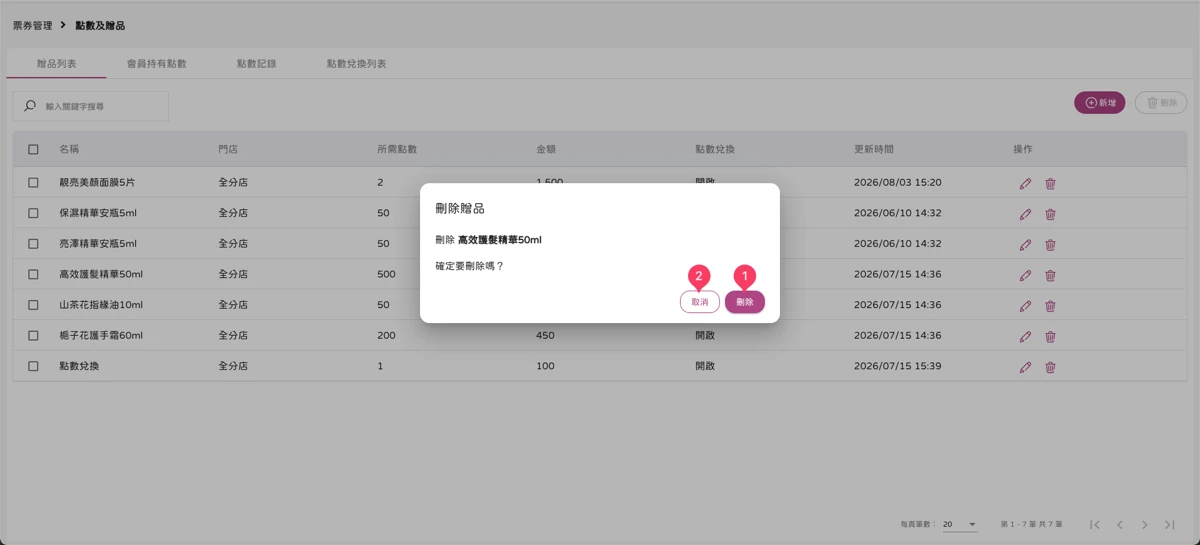Image resolution: width=1200 pixels, height=545 pixels.
Task: Open the rows-per-page dropdown showing 20
Action: click(x=960, y=524)
